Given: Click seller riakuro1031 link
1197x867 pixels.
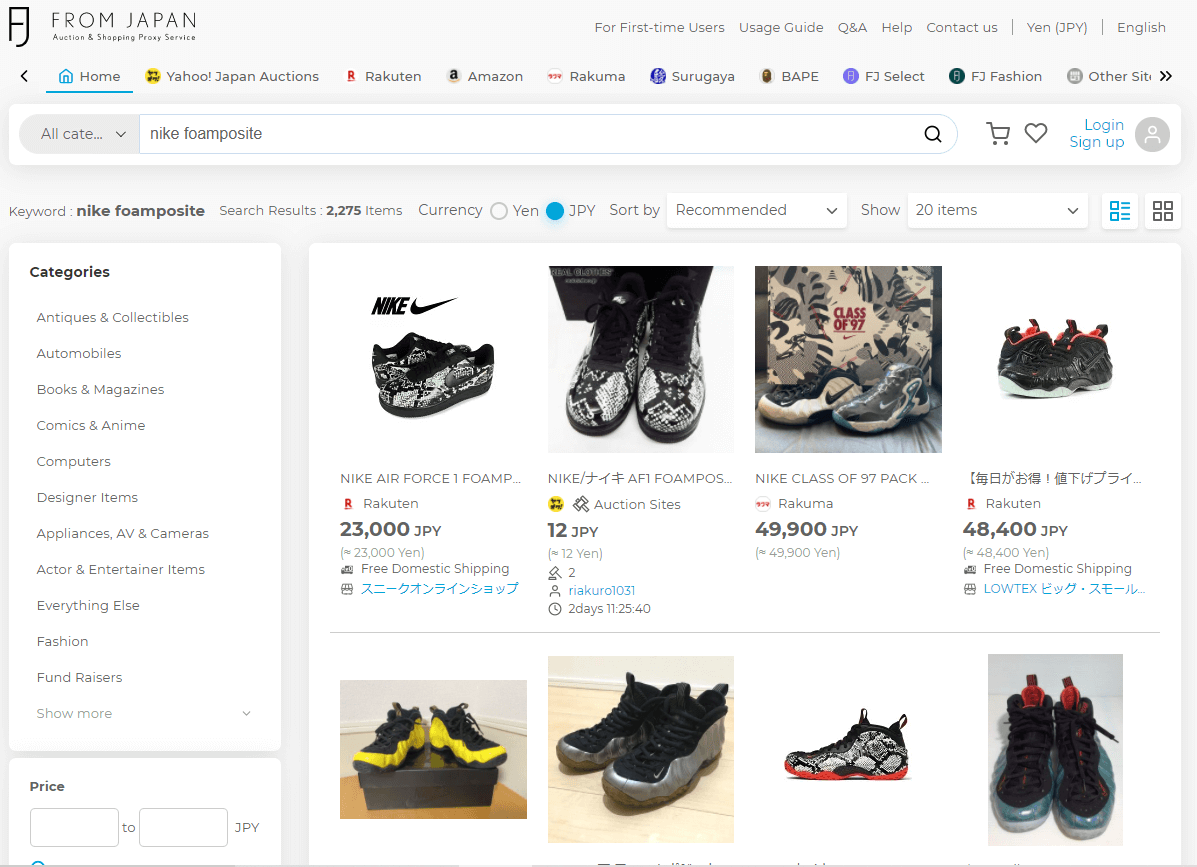Looking at the screenshot, I should 602,590.
